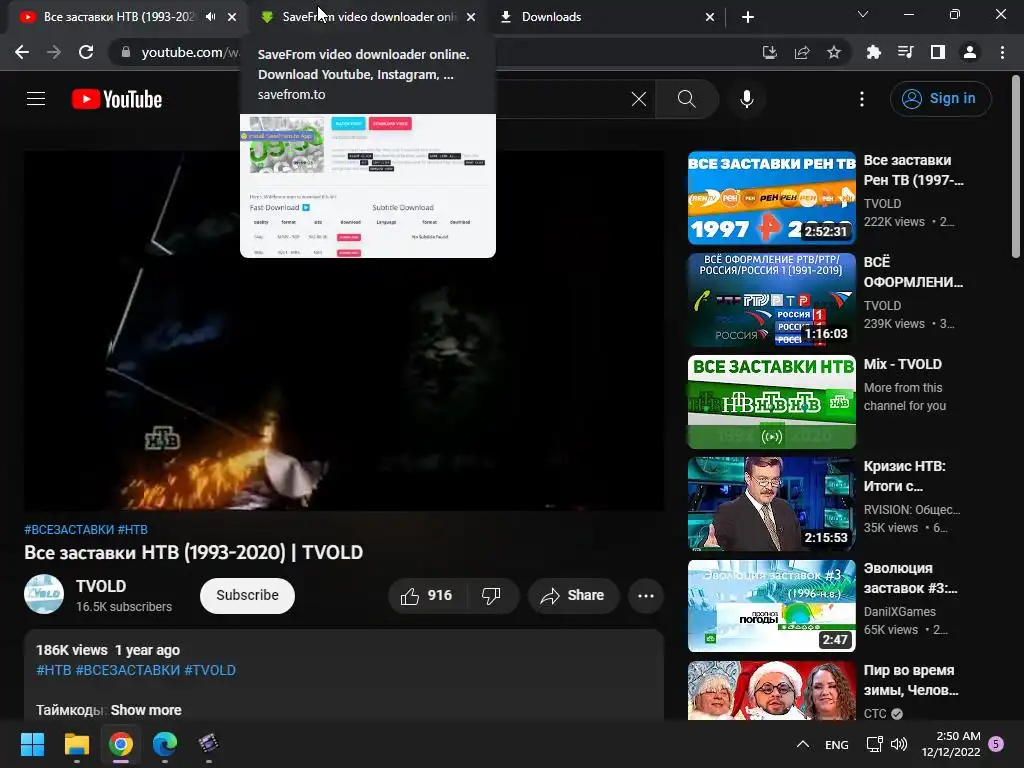The image size is (1024, 768).
Task: Start voice search with the microphone
Action: (x=746, y=99)
